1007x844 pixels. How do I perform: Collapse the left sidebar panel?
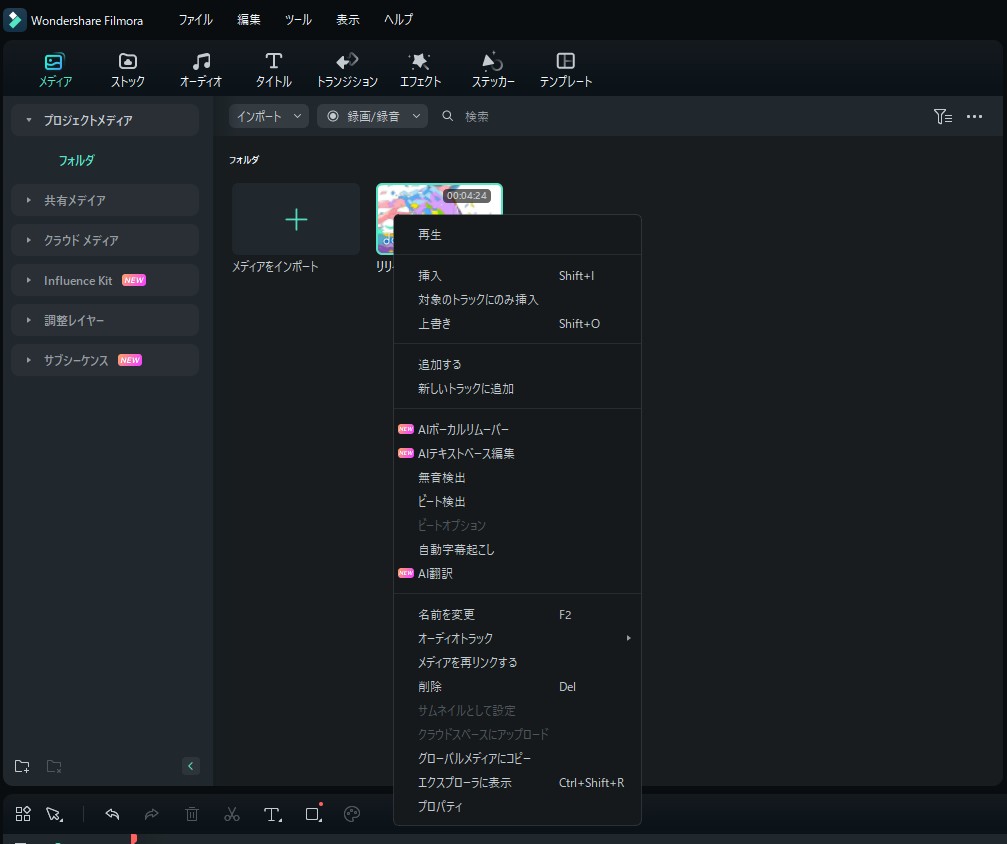tap(191, 766)
